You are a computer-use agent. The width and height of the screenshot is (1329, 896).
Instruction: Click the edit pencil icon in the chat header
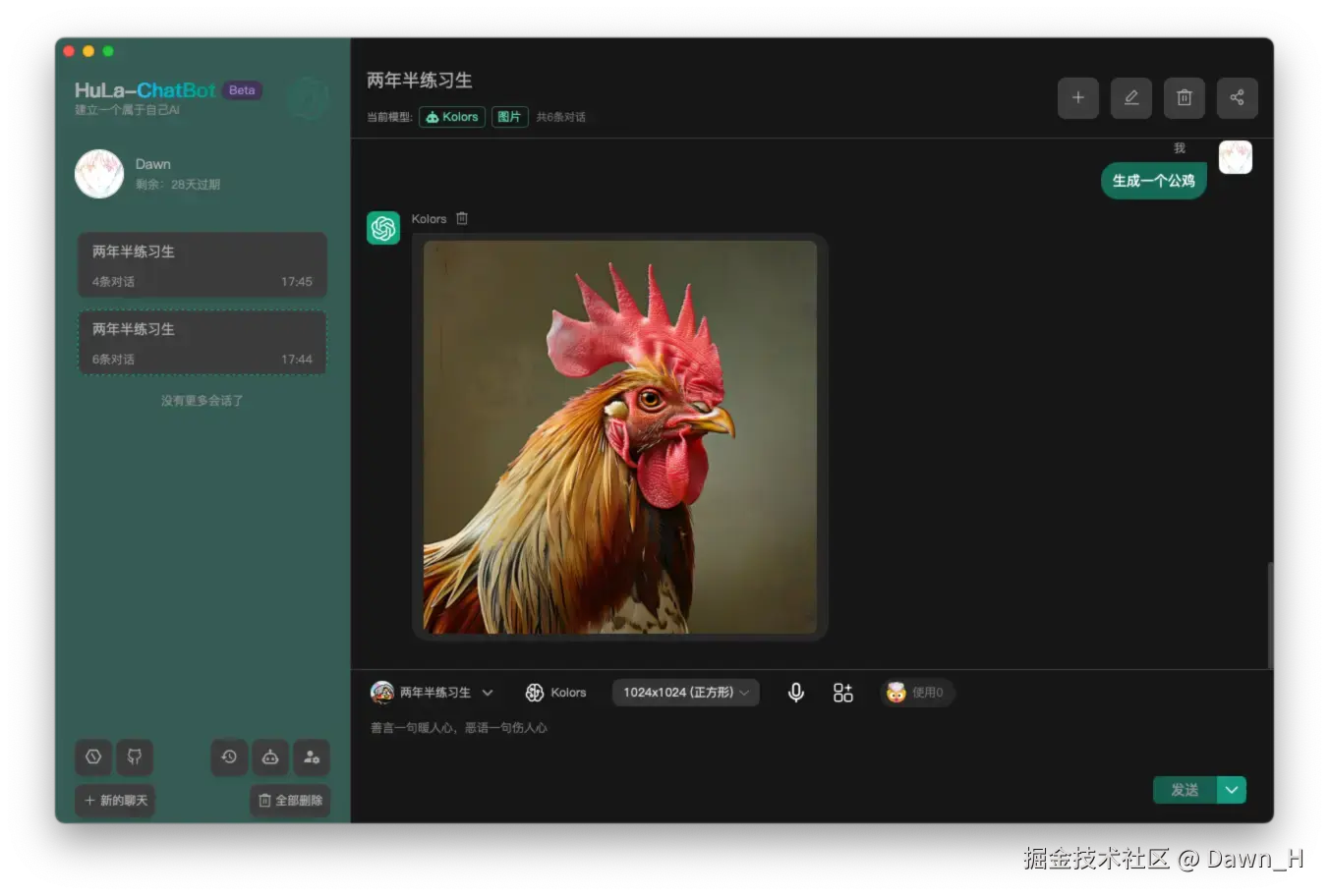[x=1131, y=97]
